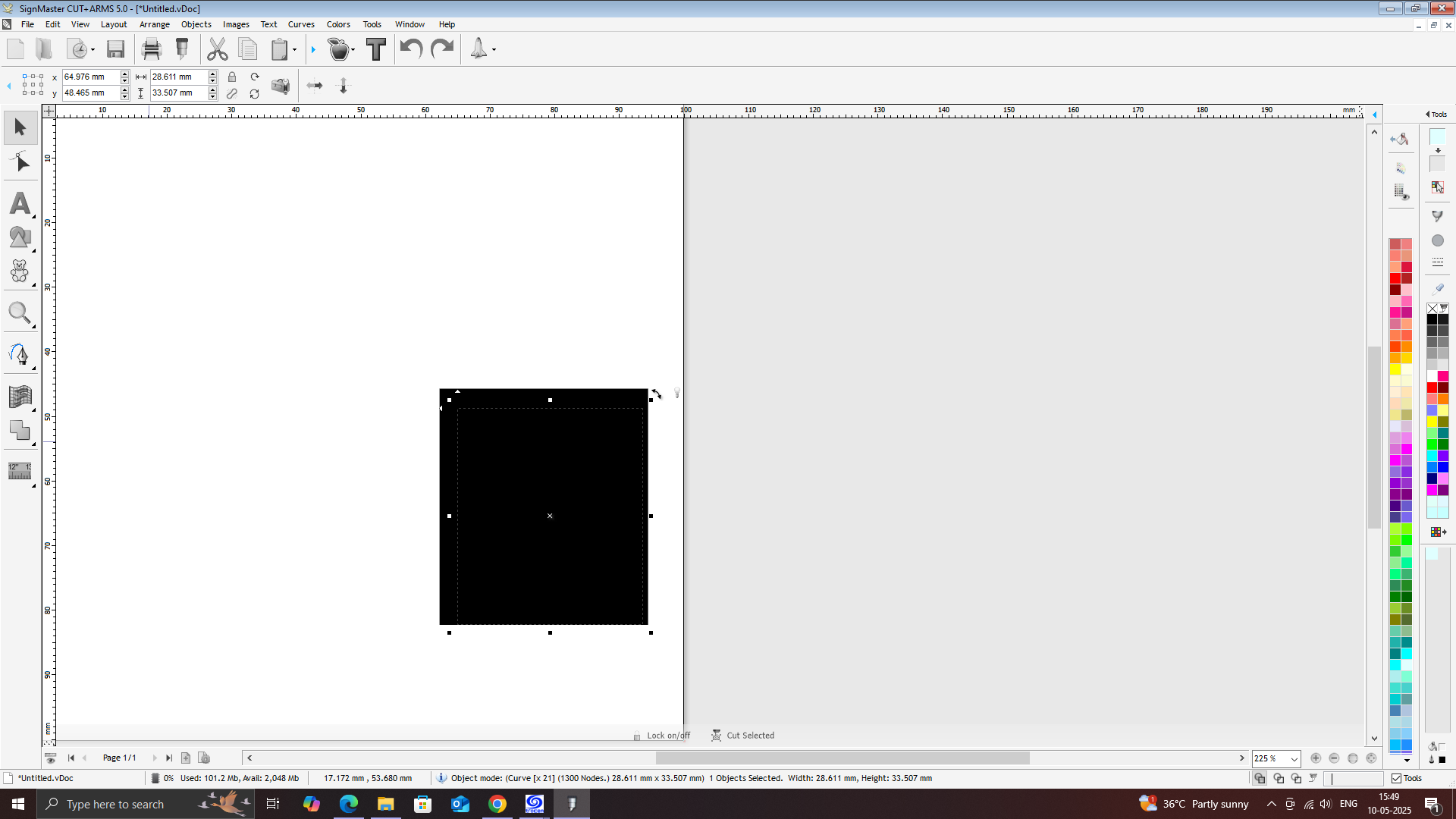Print the document via printer icon
This screenshot has width=1456, height=819.
[x=152, y=49]
